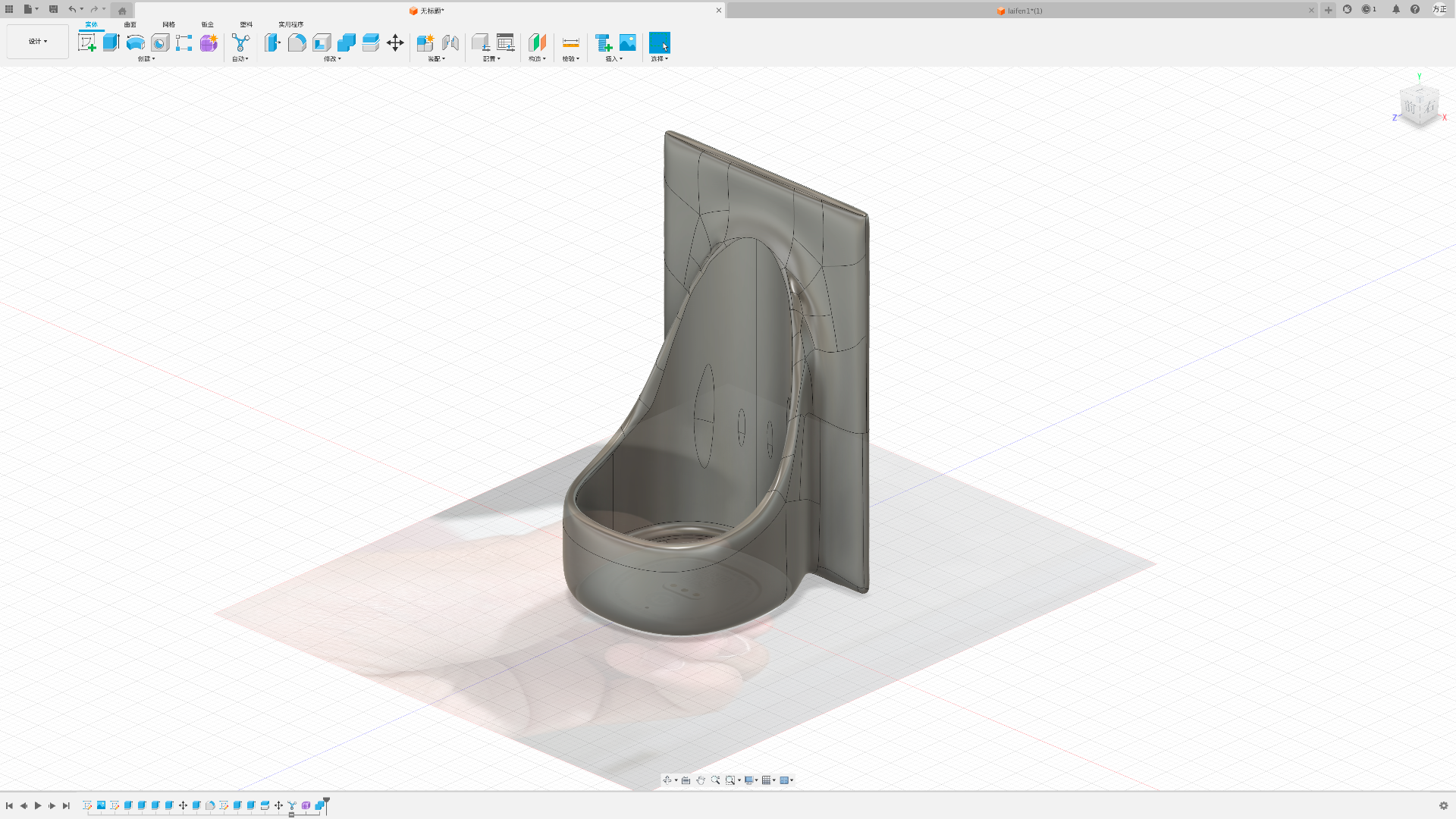The height and width of the screenshot is (819, 1456).
Task: Click the Undo arrow
Action: [x=72, y=10]
